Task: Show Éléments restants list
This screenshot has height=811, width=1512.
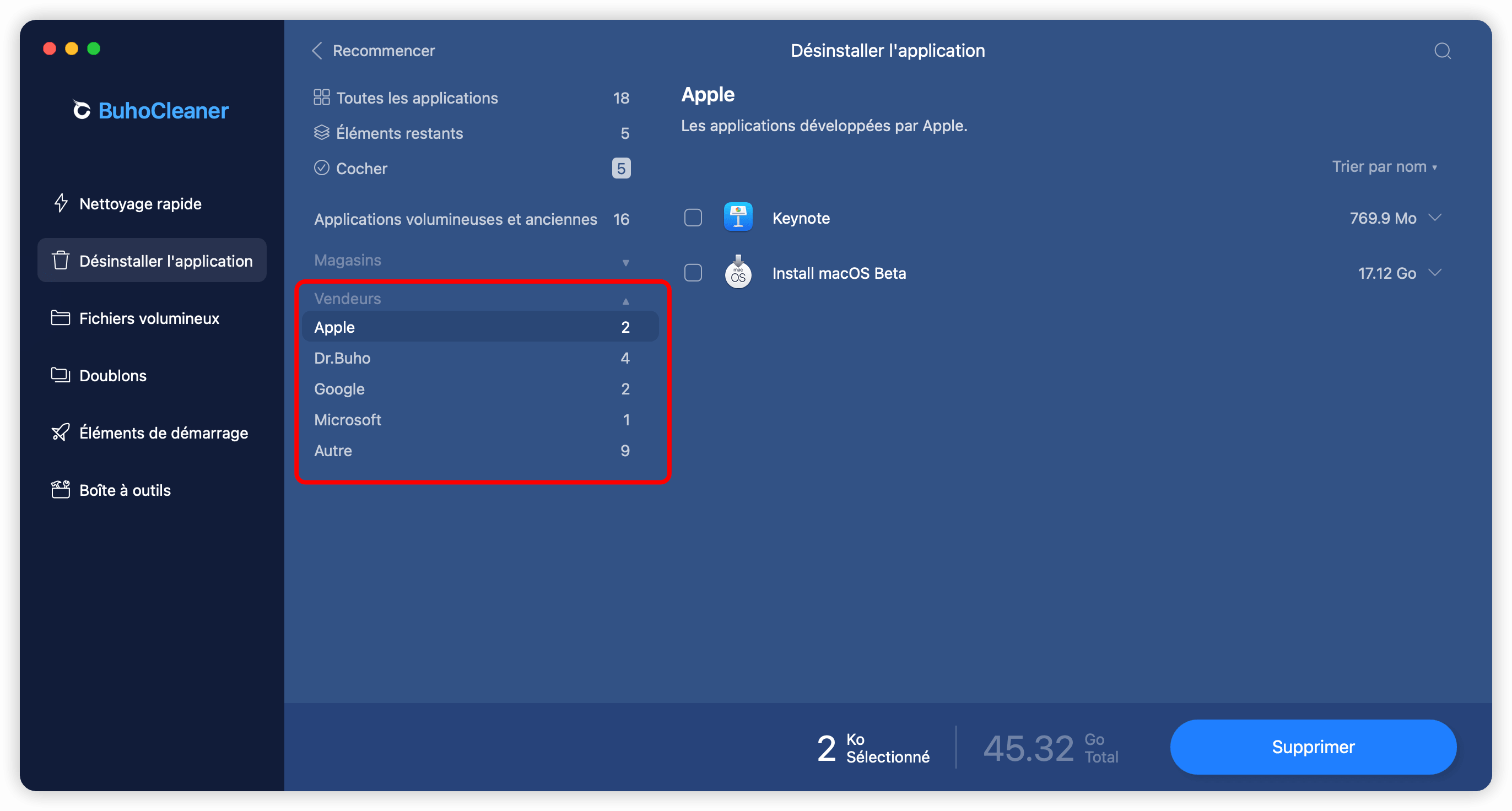Action: [x=472, y=133]
